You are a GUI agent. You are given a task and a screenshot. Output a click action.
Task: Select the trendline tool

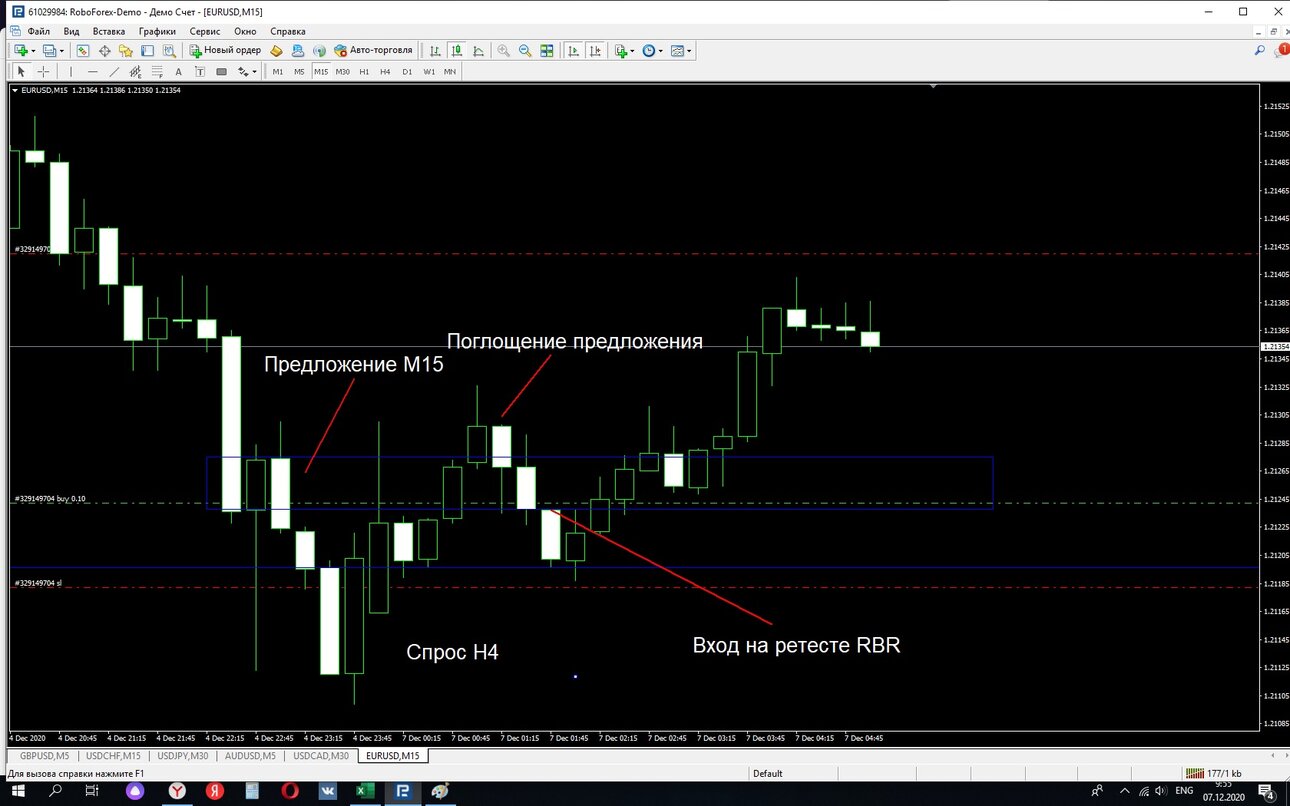point(114,71)
